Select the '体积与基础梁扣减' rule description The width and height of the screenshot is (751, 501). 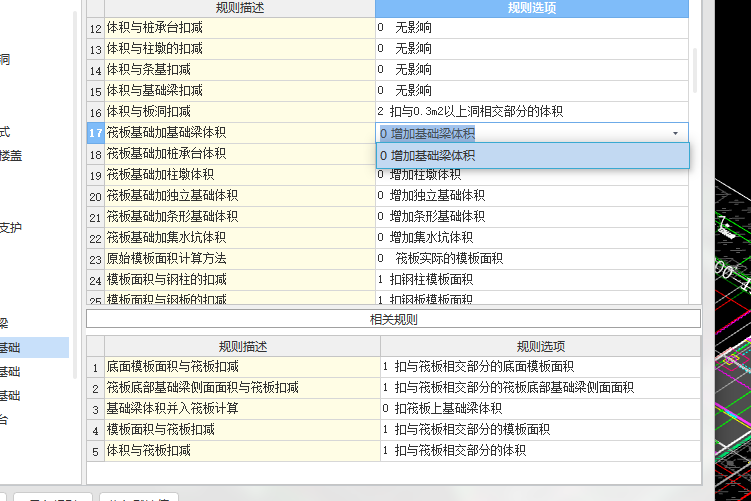(x=239, y=91)
